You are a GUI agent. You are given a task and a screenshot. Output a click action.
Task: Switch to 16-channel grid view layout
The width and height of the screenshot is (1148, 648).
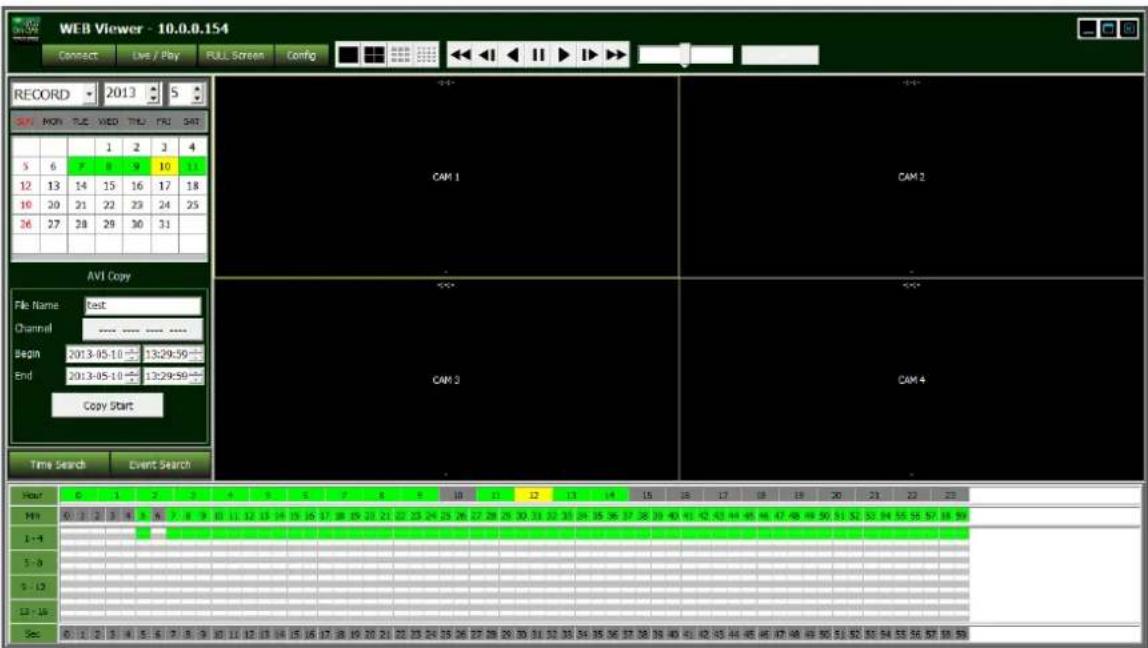click(x=426, y=55)
